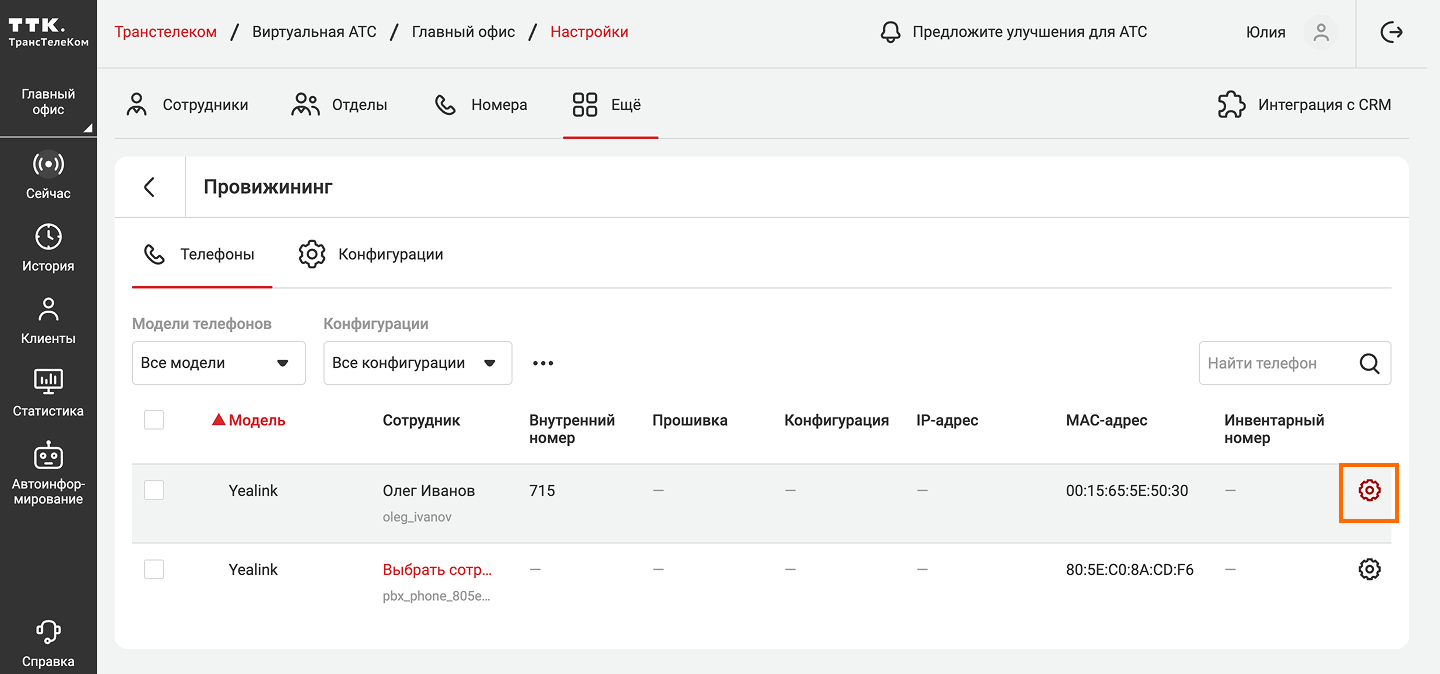Check the box for Олег Иванов row
This screenshot has height=674, width=1440.
[x=154, y=490]
